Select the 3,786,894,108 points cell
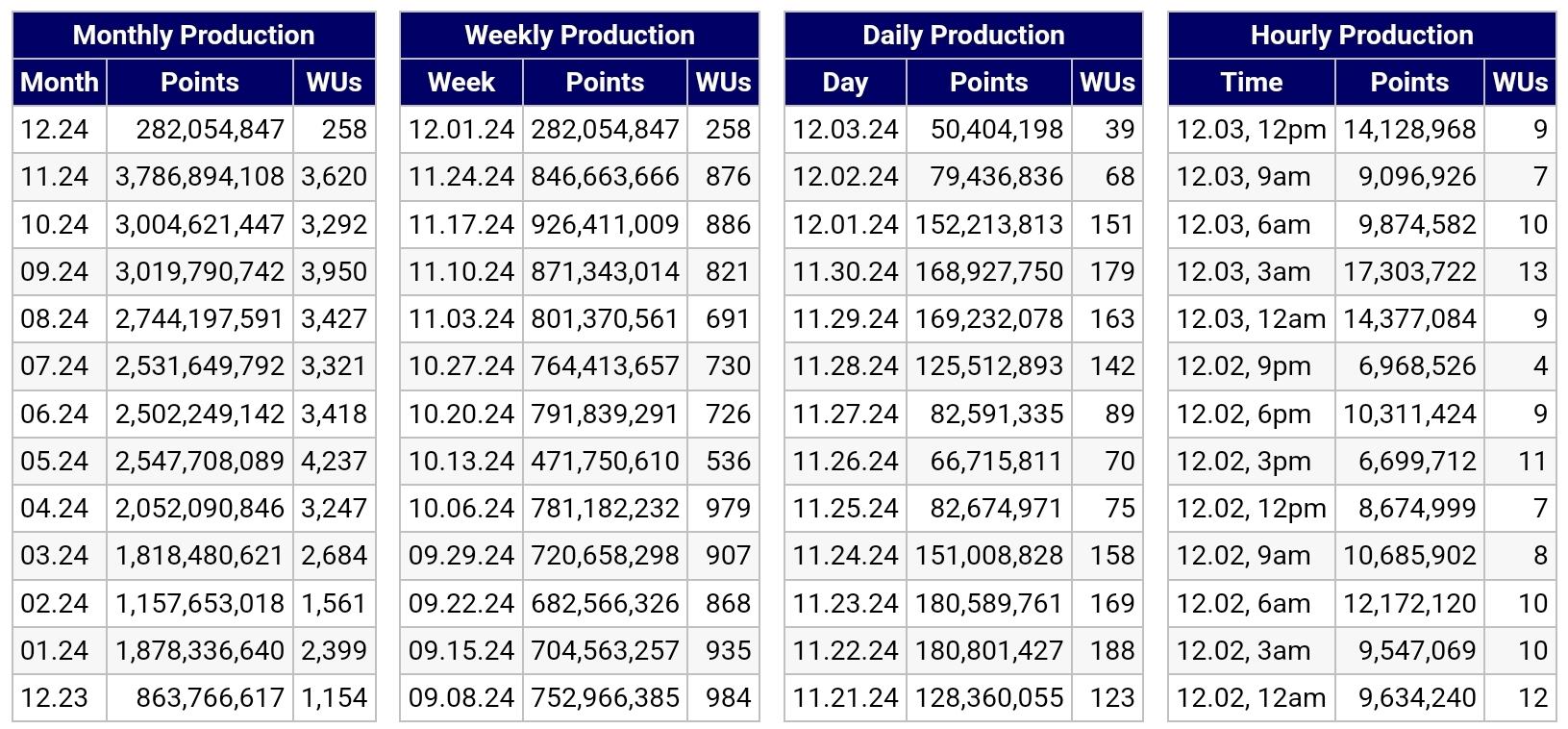This screenshot has height=729, width=1568. [200, 177]
